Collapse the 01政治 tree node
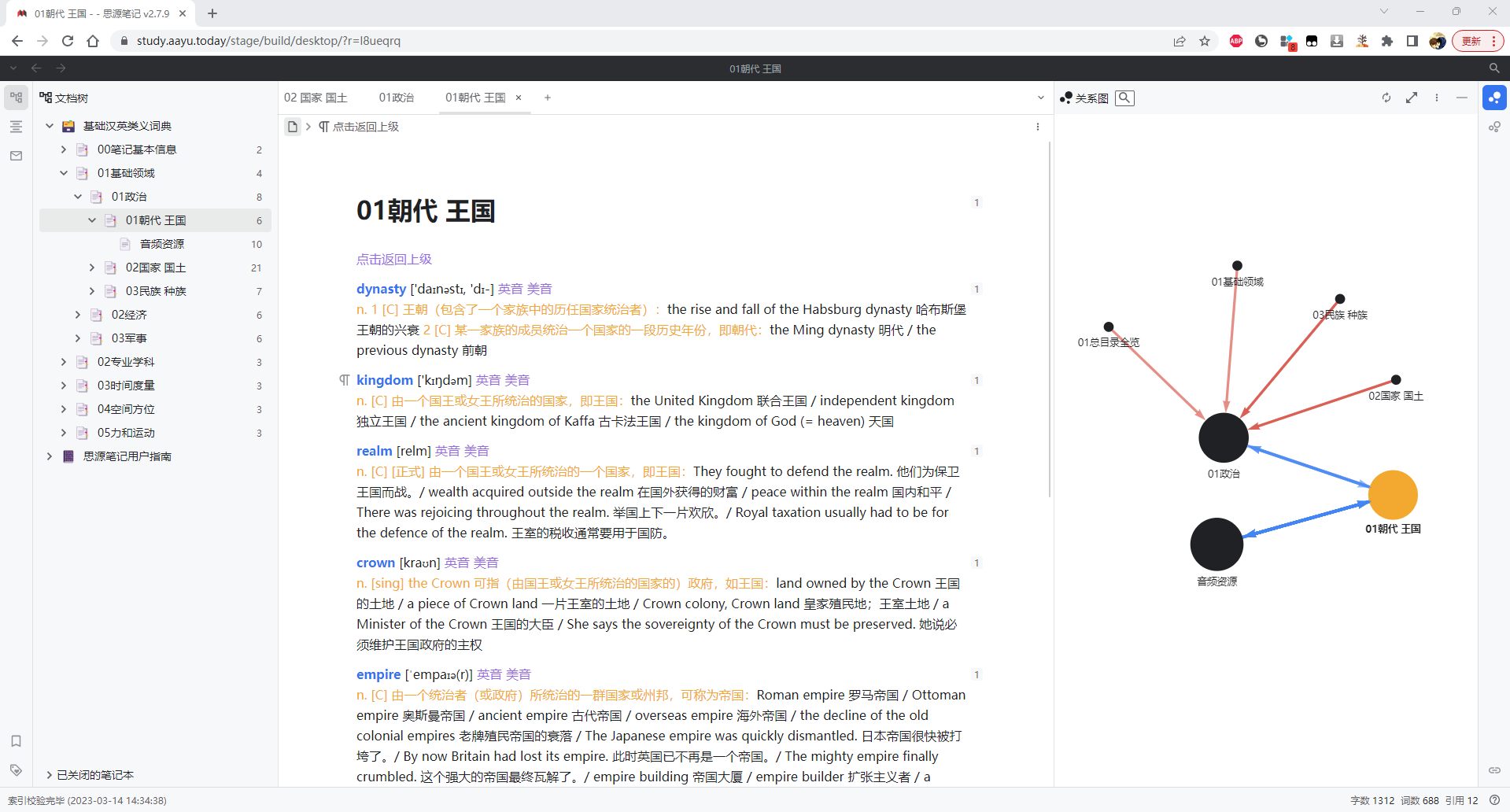Viewport: 1510px width, 812px height. click(78, 197)
